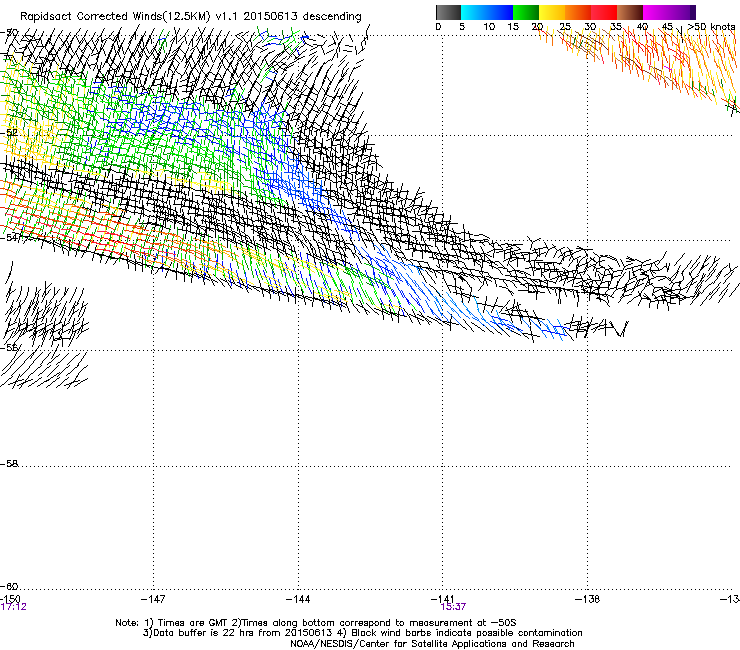Click the NOAA/NESDIS credit line

[432, 644]
